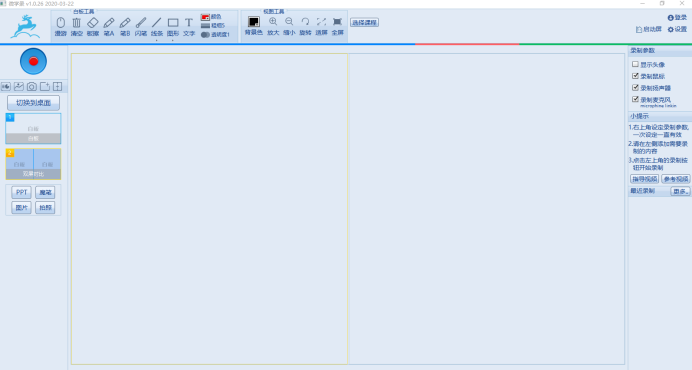Open the settings gear option
This screenshot has width=692, height=370.
(x=677, y=29)
